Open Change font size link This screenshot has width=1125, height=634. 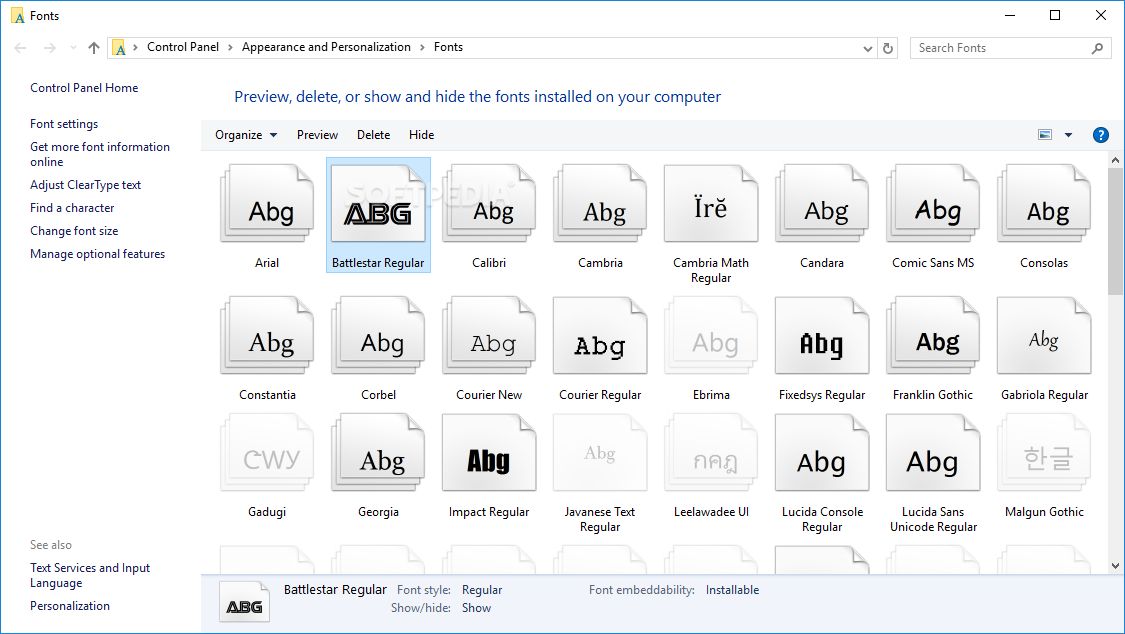[74, 231]
